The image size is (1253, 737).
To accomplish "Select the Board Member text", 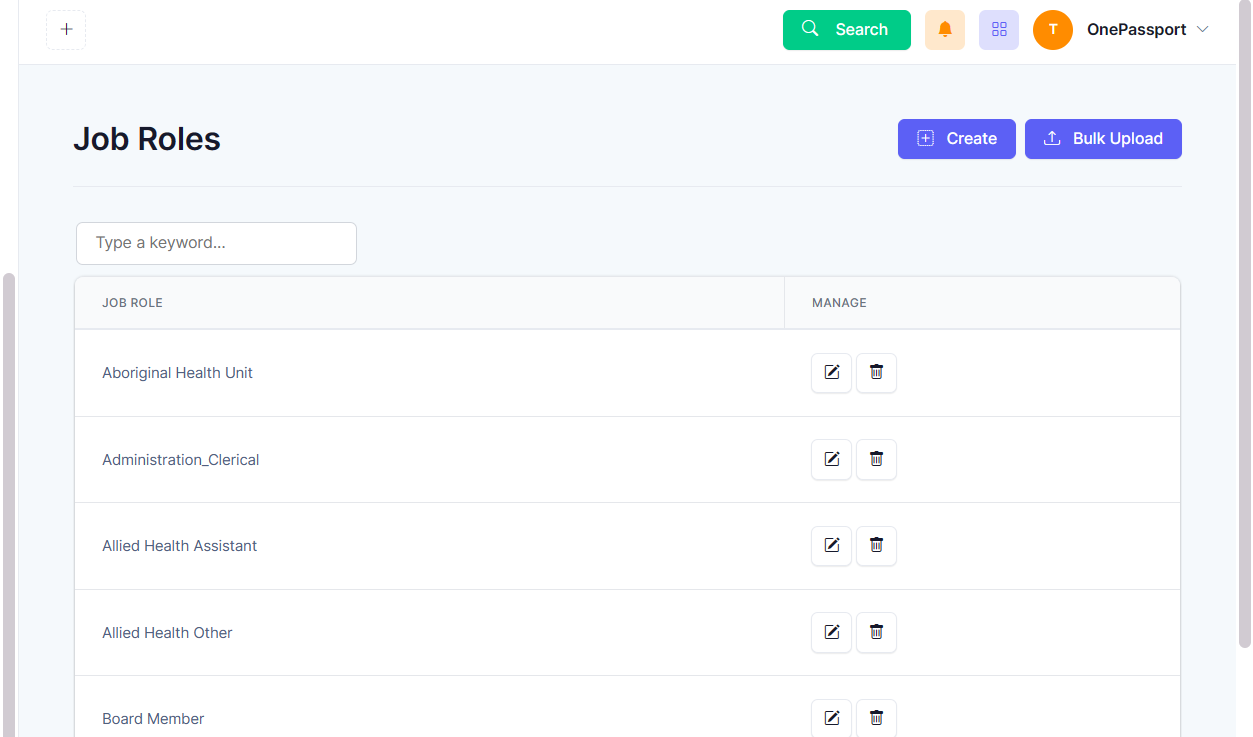I will pyautogui.click(x=153, y=719).
